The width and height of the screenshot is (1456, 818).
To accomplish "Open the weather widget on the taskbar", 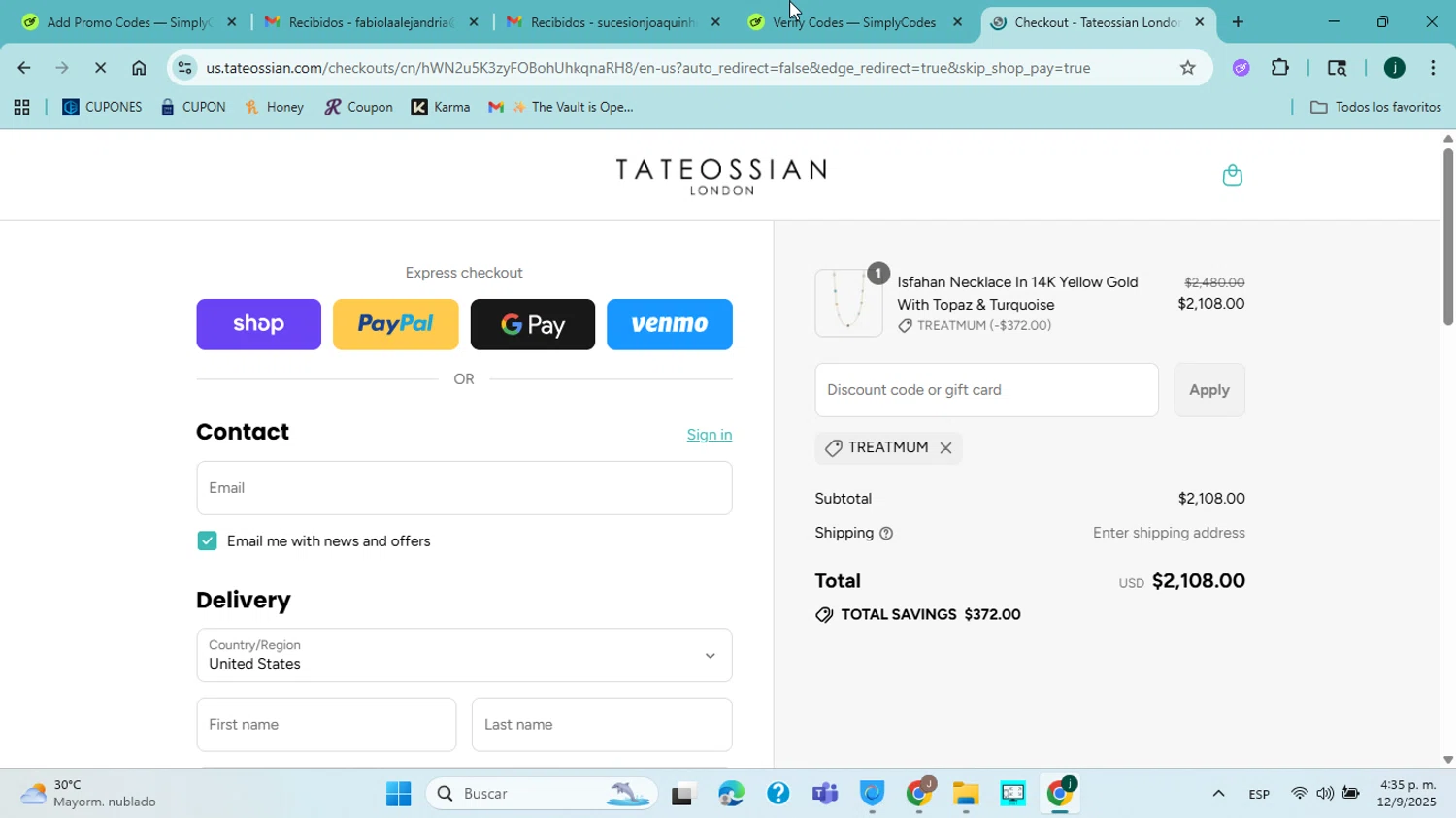I will (89, 794).
